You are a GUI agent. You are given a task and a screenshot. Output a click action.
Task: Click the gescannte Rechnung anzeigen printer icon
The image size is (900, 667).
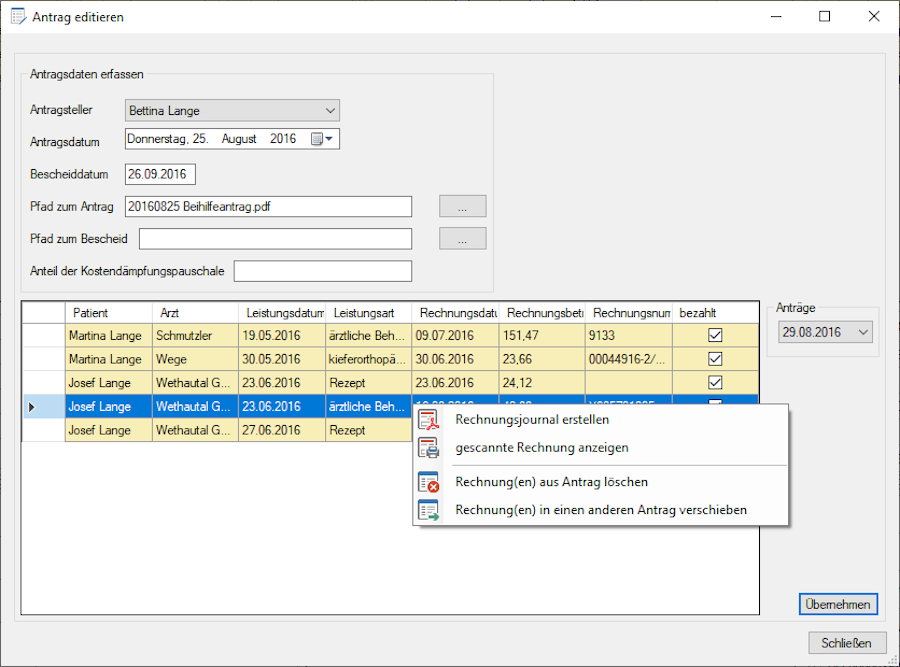point(428,448)
